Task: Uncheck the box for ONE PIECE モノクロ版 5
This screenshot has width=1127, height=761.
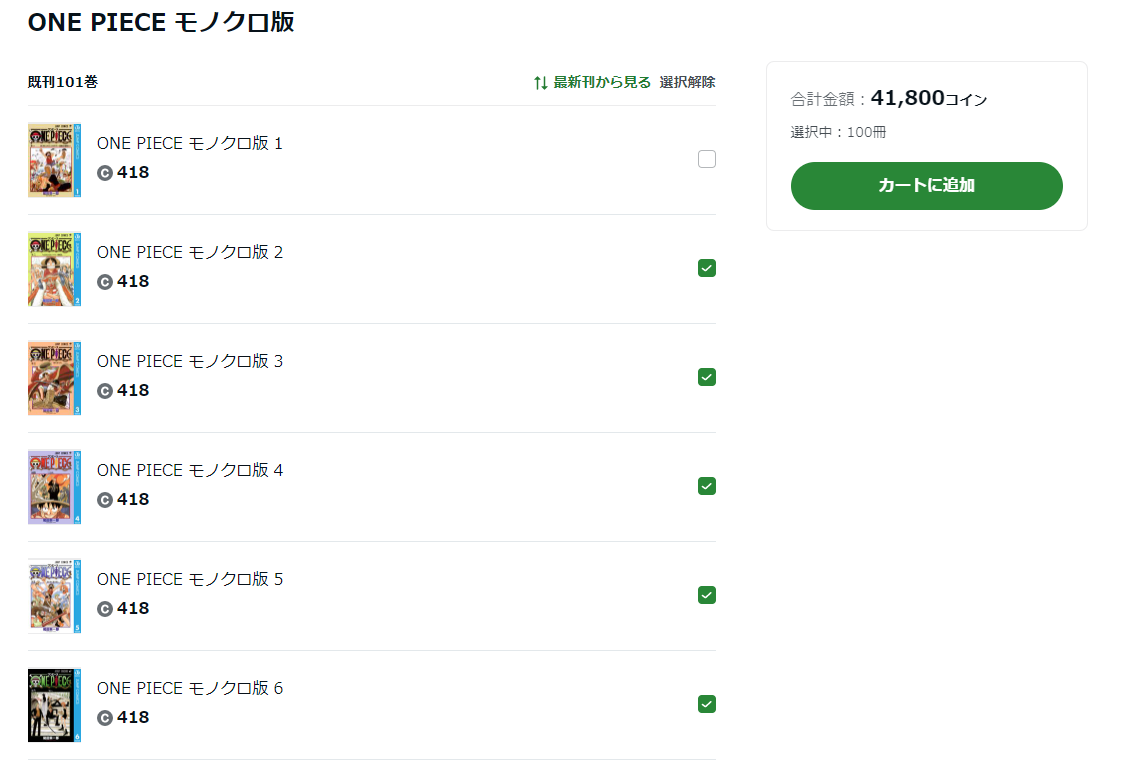Action: pos(707,595)
